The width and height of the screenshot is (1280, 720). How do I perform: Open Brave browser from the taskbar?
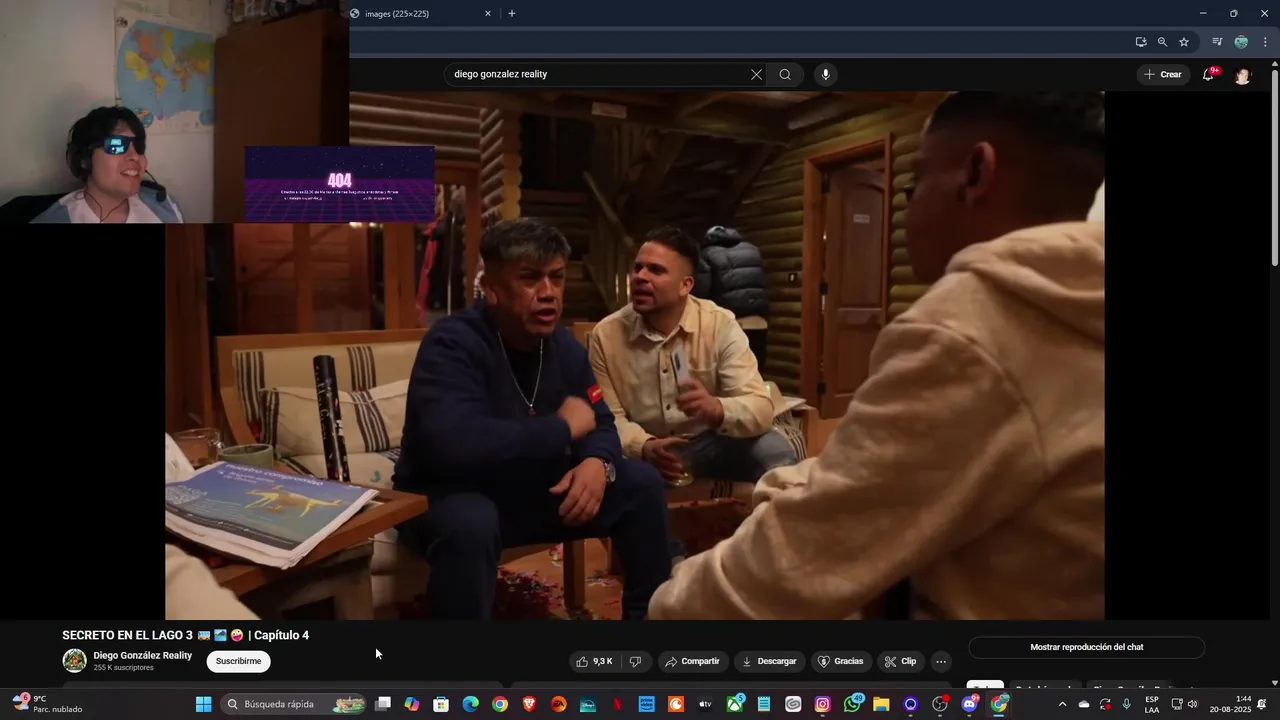[x=529, y=704]
